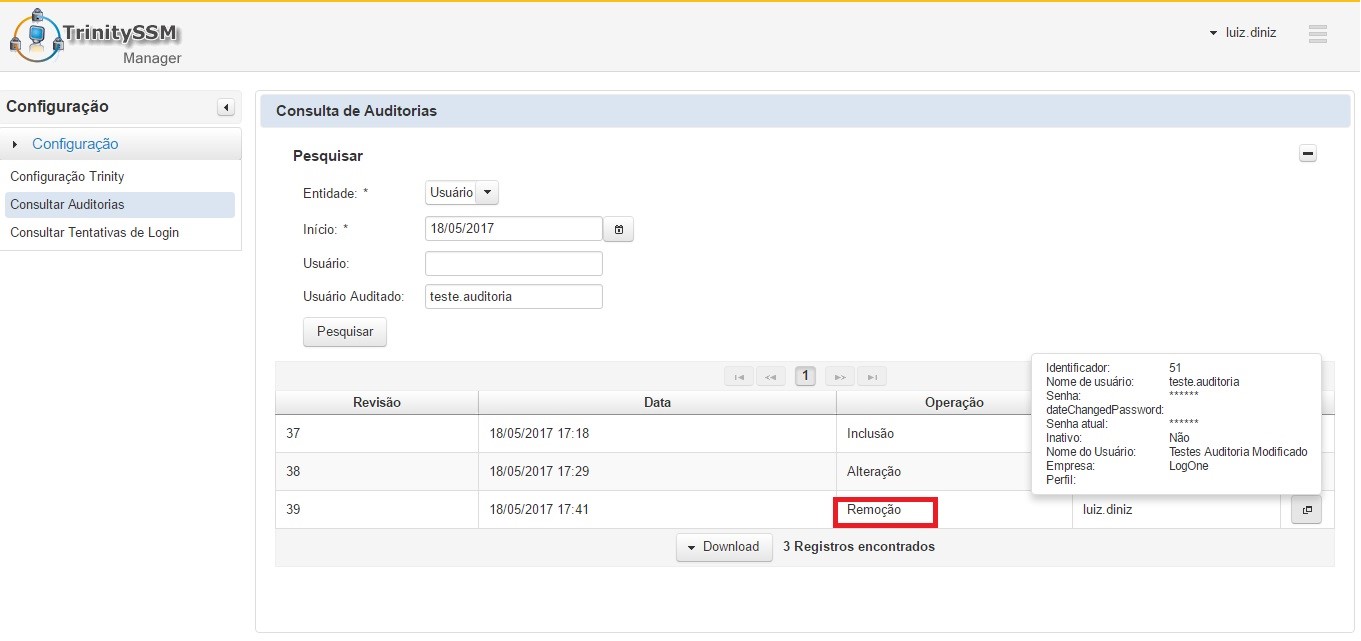
Task: Open the hamburger menu icon
Action: [1317, 34]
